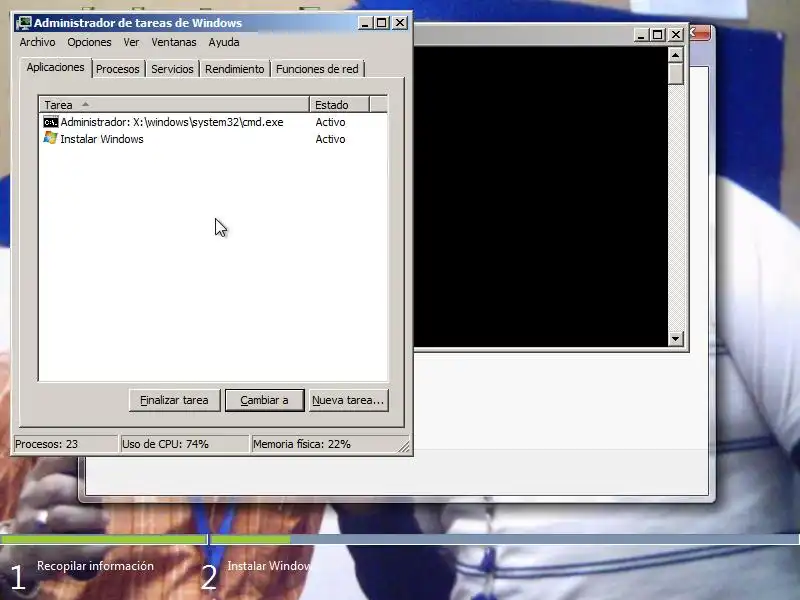
Task: Click the Nueva tarea button
Action: (x=348, y=401)
